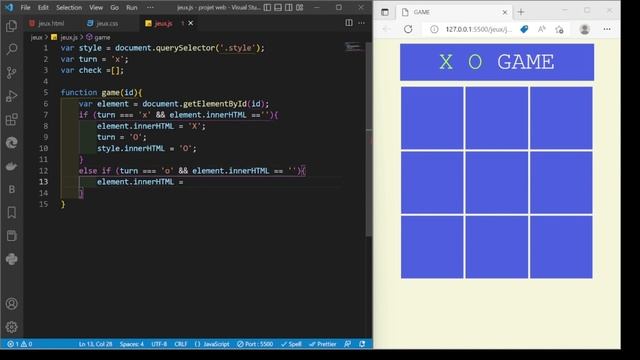Toggle primary side bar layout icon
Viewport: 640px width, 360px height.
(x=267, y=7)
